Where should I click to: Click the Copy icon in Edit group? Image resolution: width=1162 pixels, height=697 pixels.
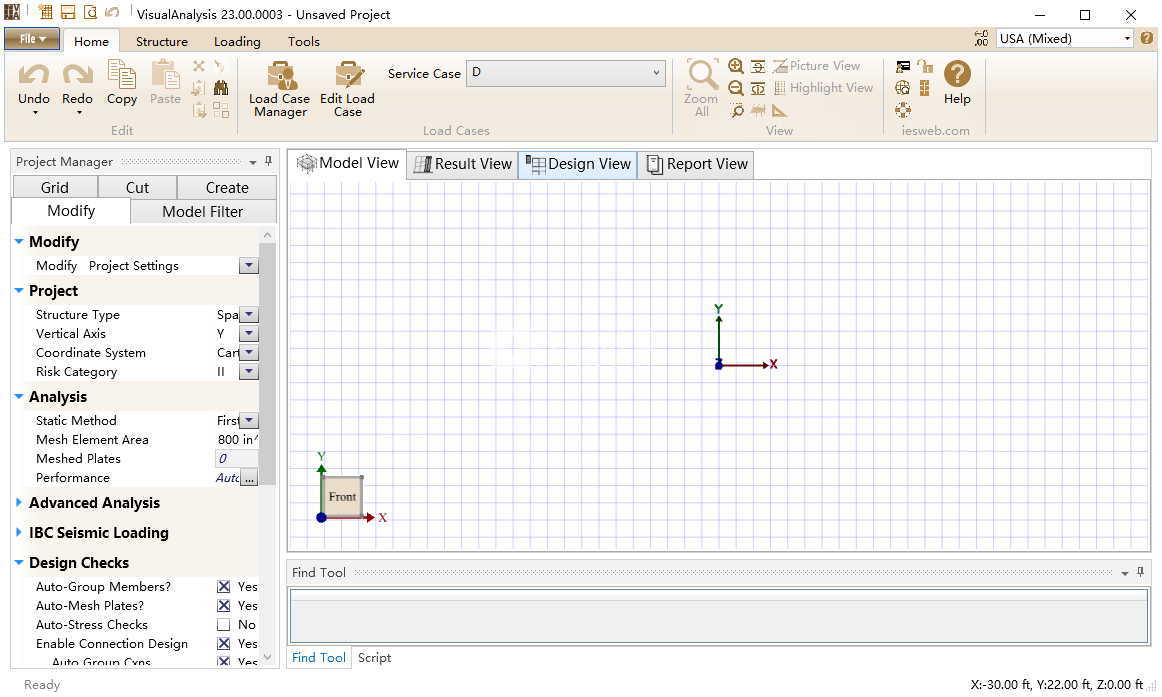[x=122, y=82]
